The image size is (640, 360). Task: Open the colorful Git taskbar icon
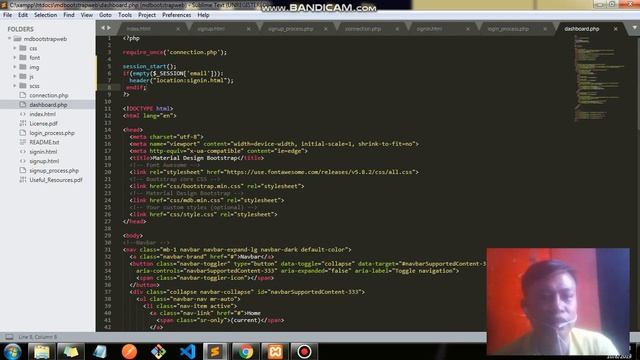(x=158, y=351)
